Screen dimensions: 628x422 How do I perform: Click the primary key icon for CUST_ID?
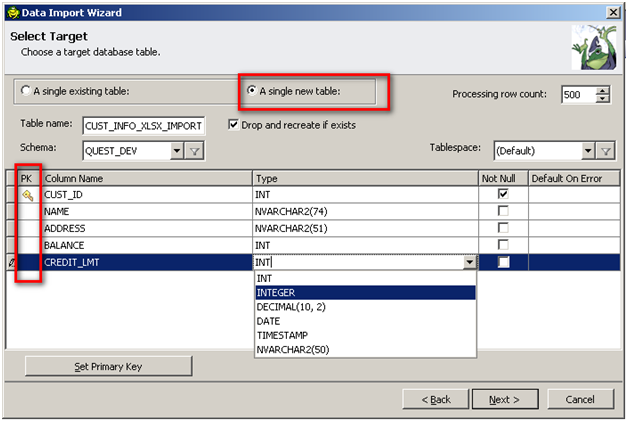27,195
